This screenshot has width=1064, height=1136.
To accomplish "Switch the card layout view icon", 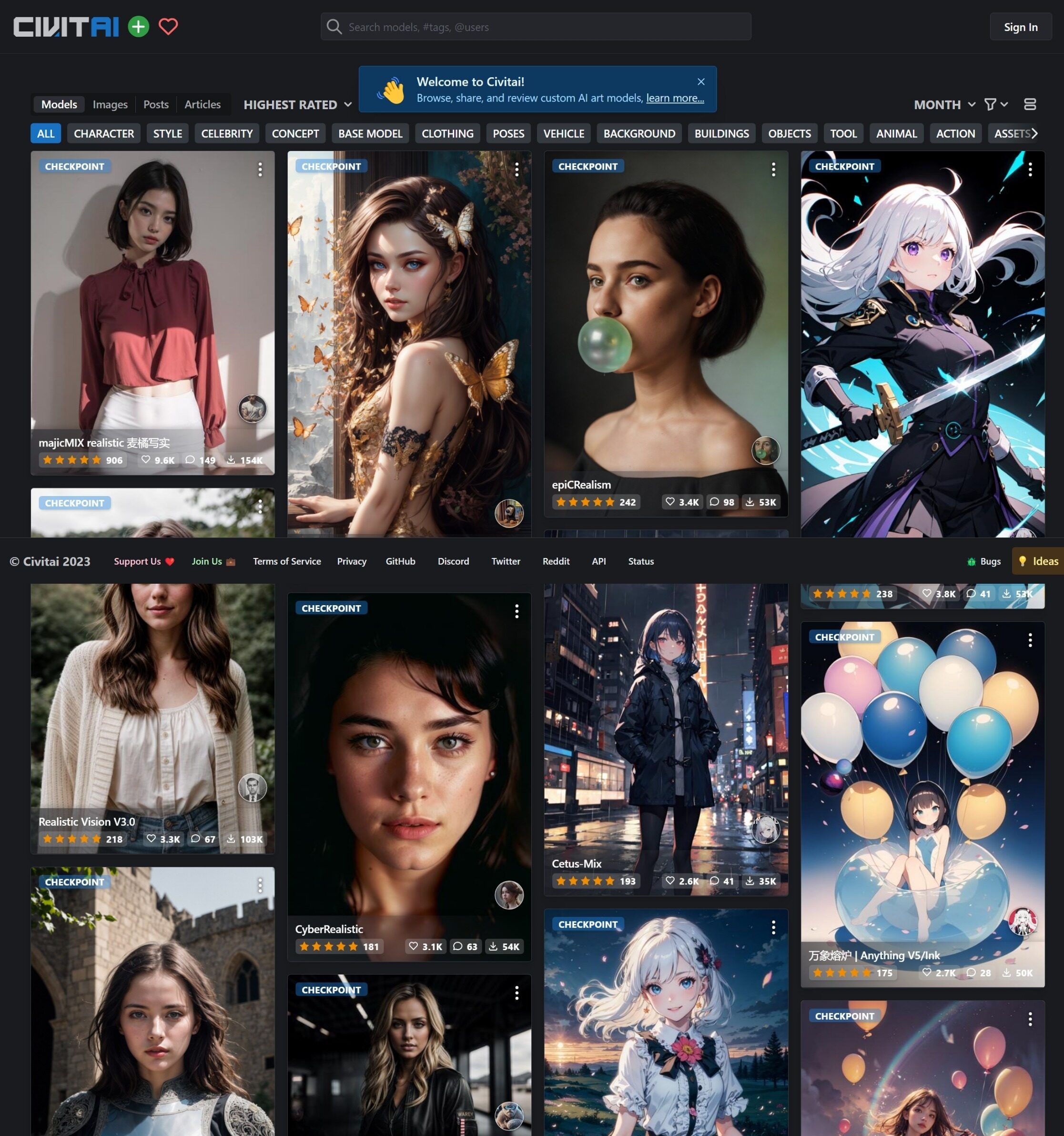I will (1030, 104).
